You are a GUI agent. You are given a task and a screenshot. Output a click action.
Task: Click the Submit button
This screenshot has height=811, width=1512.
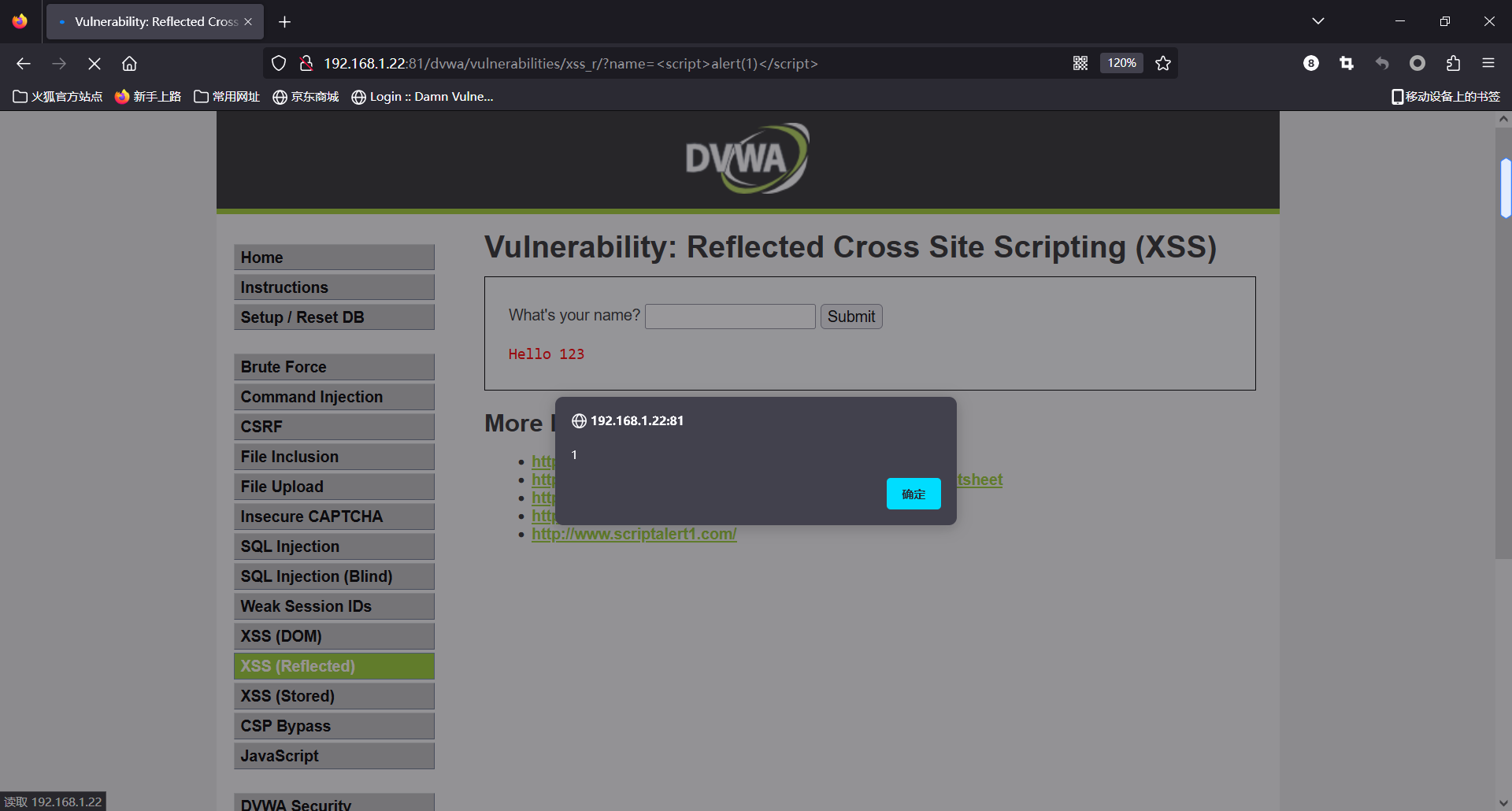(x=851, y=317)
